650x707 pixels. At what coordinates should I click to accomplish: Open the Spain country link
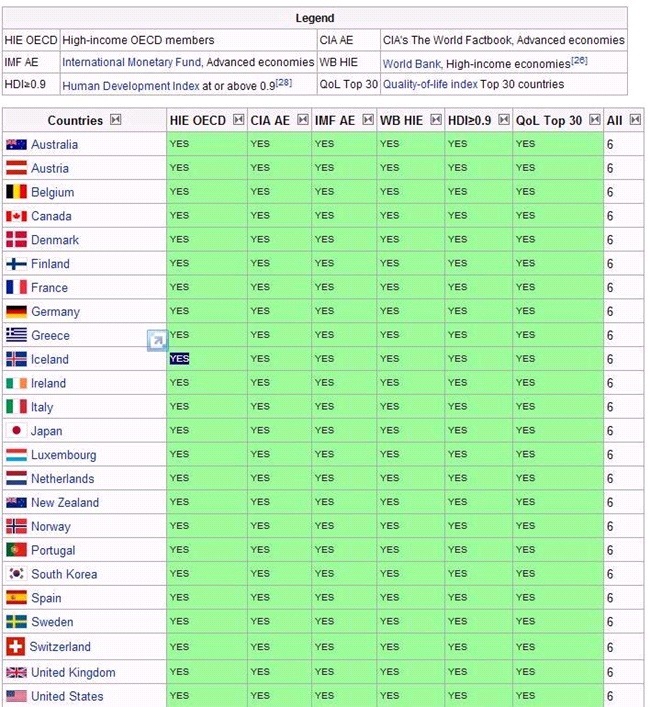[x=46, y=598]
